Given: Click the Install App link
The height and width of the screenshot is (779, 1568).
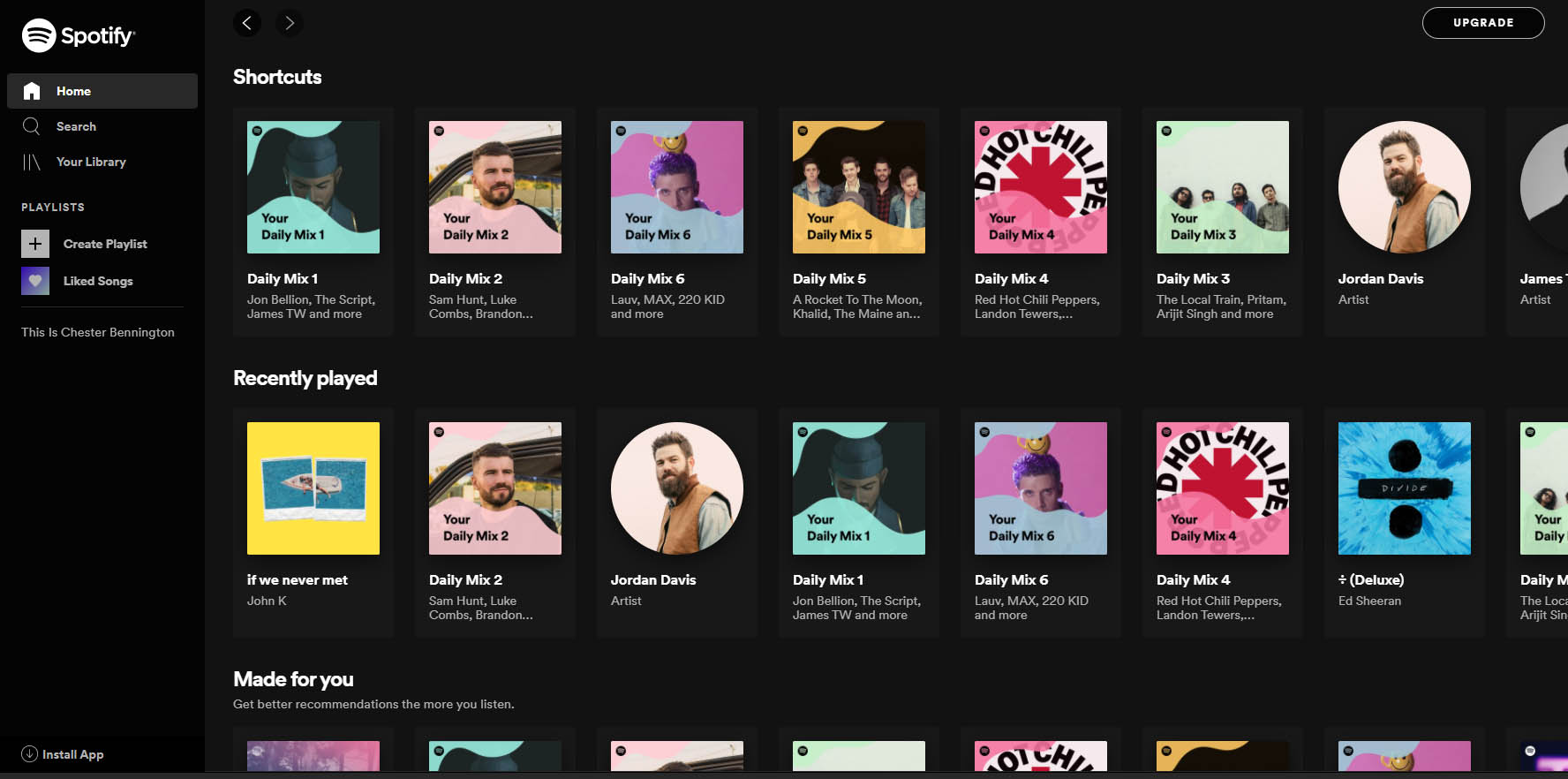Looking at the screenshot, I should (63, 754).
